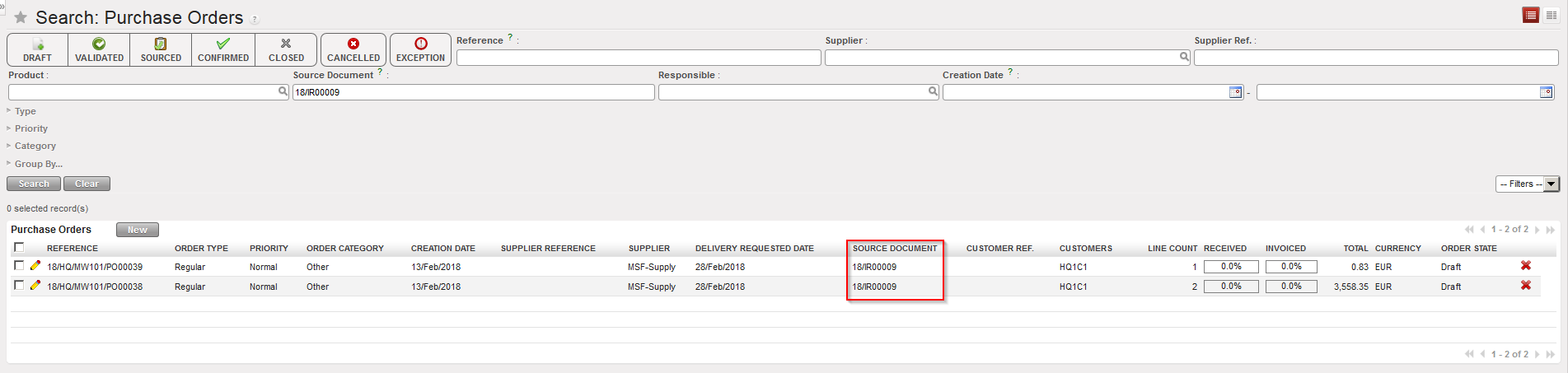Open calendar picker for Creation Date start
Image resolution: width=1568 pixels, height=373 pixels.
[x=1235, y=92]
